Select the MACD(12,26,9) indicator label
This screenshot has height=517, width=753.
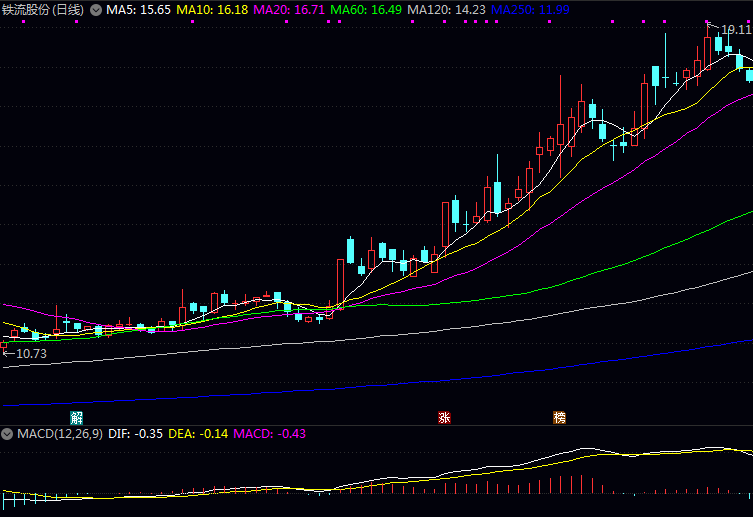coord(58,434)
